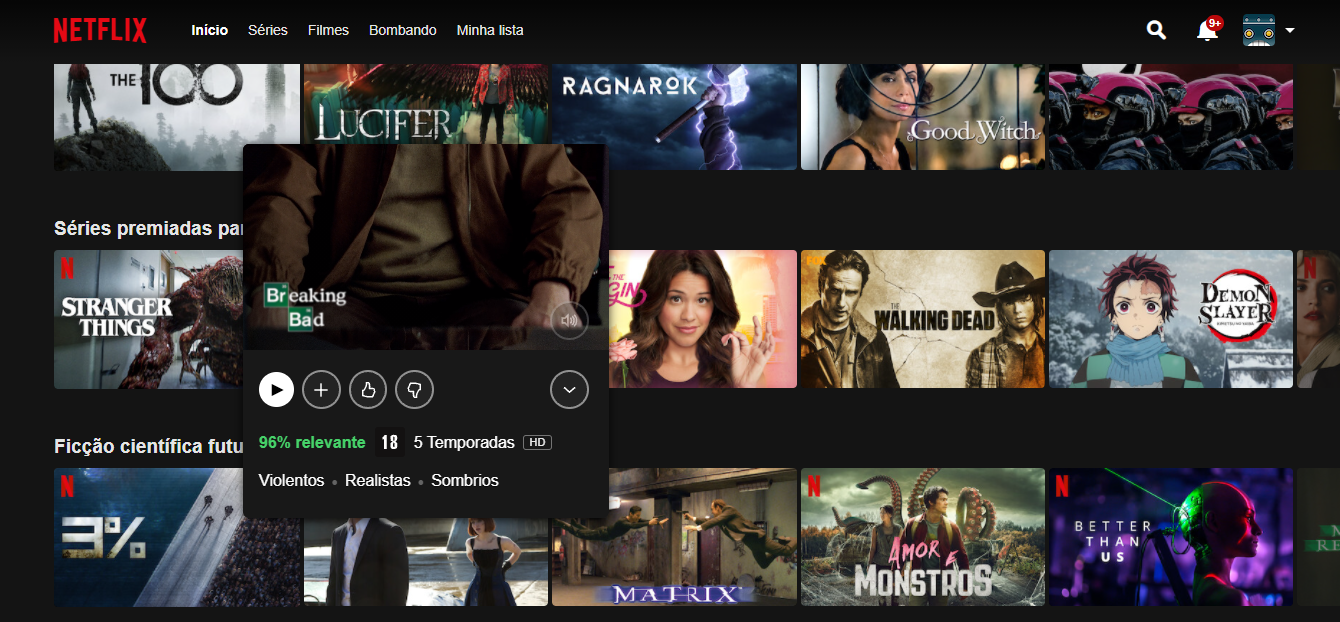Viewport: 1340px width, 622px height.
Task: Open the Bombando menu item
Action: [403, 30]
